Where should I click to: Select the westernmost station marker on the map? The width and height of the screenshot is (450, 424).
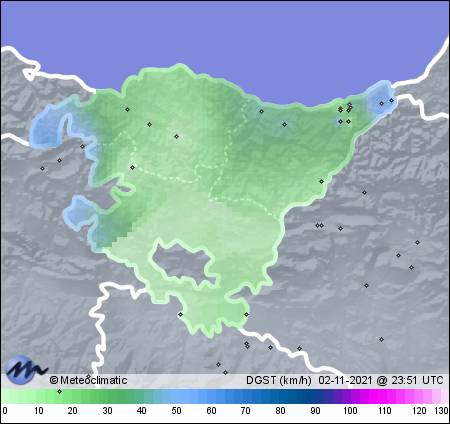tap(42, 168)
